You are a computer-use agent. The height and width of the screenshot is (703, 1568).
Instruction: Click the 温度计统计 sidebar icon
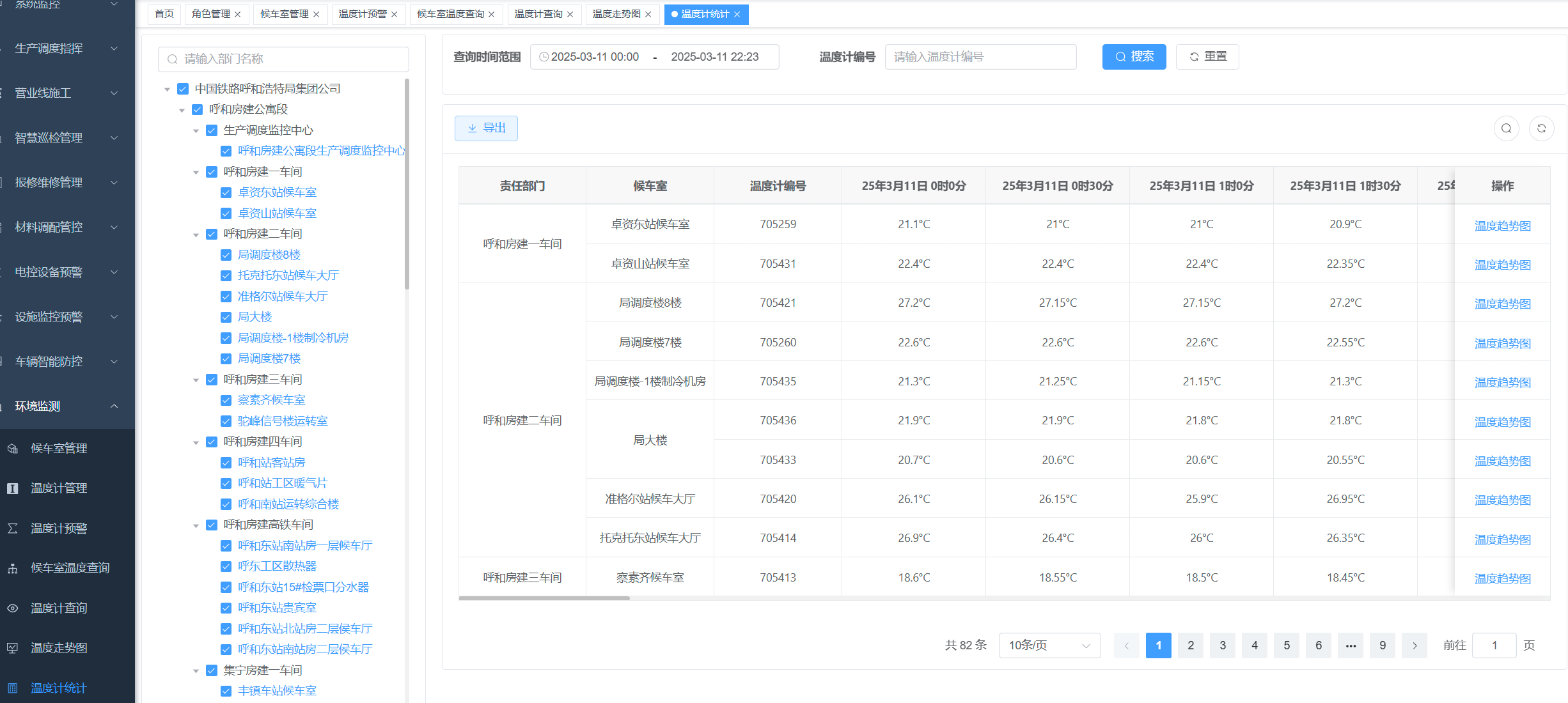coord(13,688)
